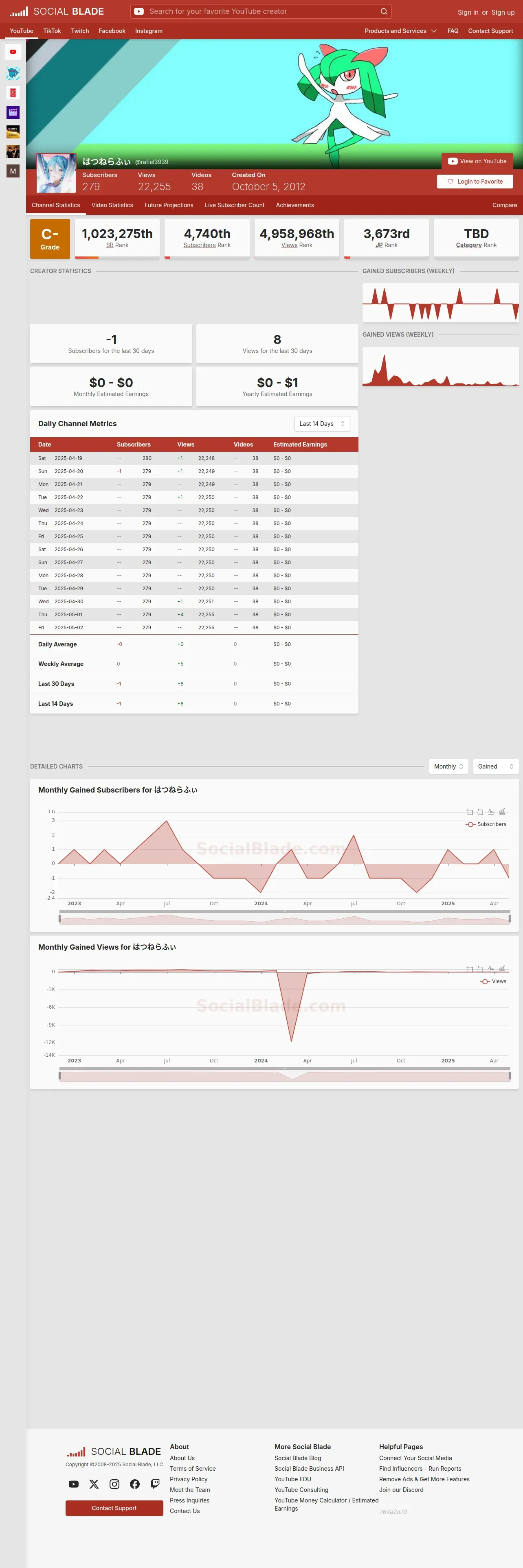Click the Gained Views weekly mini chart
The width and height of the screenshot is (523, 1568).
point(441,366)
